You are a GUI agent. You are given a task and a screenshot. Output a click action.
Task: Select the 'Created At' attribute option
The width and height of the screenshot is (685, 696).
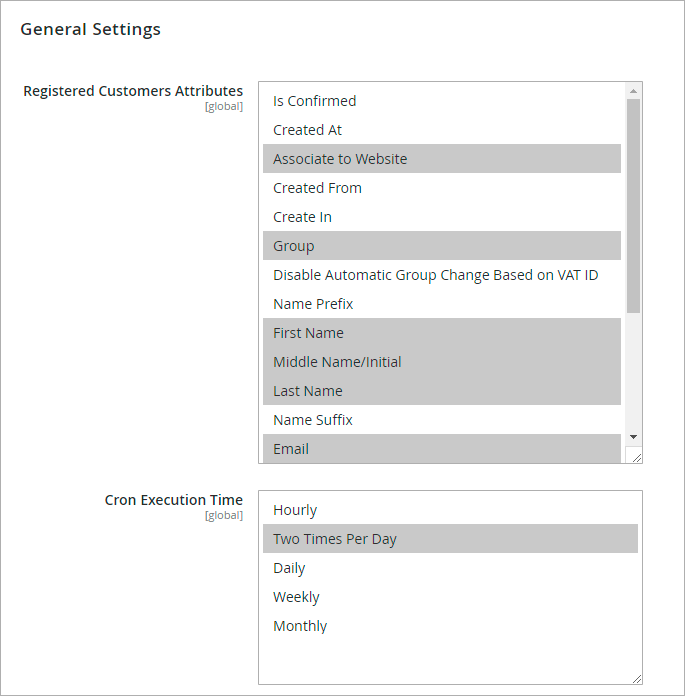(x=308, y=130)
